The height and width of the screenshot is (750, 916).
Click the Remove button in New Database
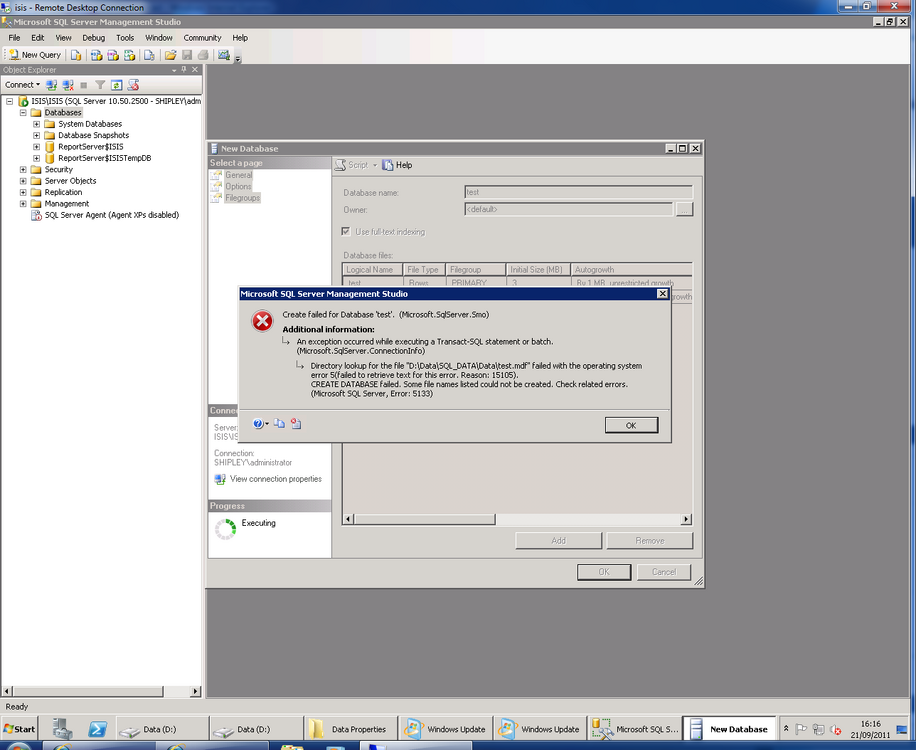[650, 541]
